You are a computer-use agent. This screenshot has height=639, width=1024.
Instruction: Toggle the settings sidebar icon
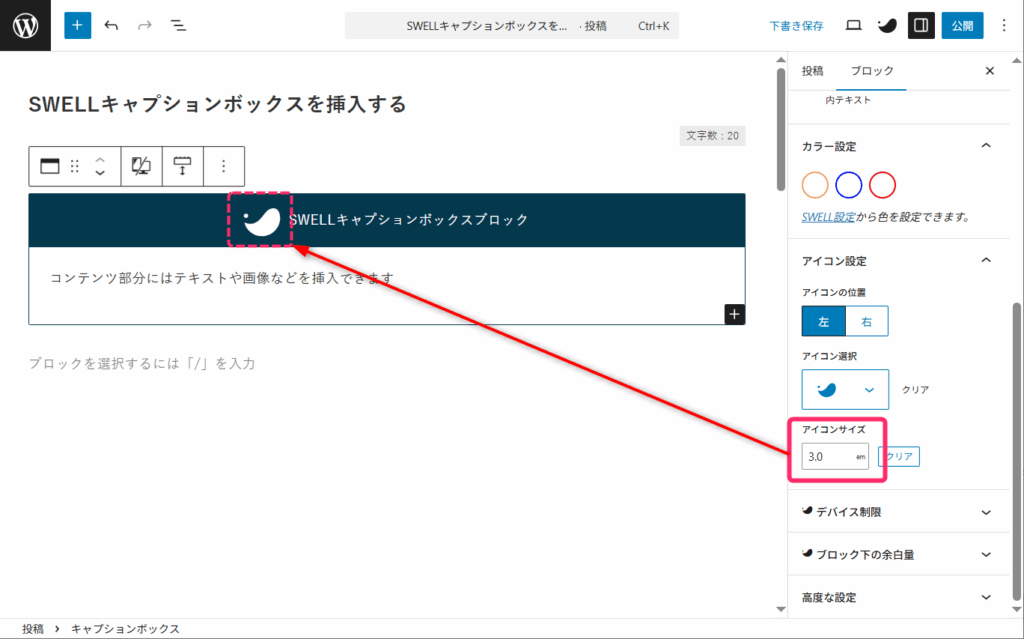pyautogui.click(x=921, y=25)
